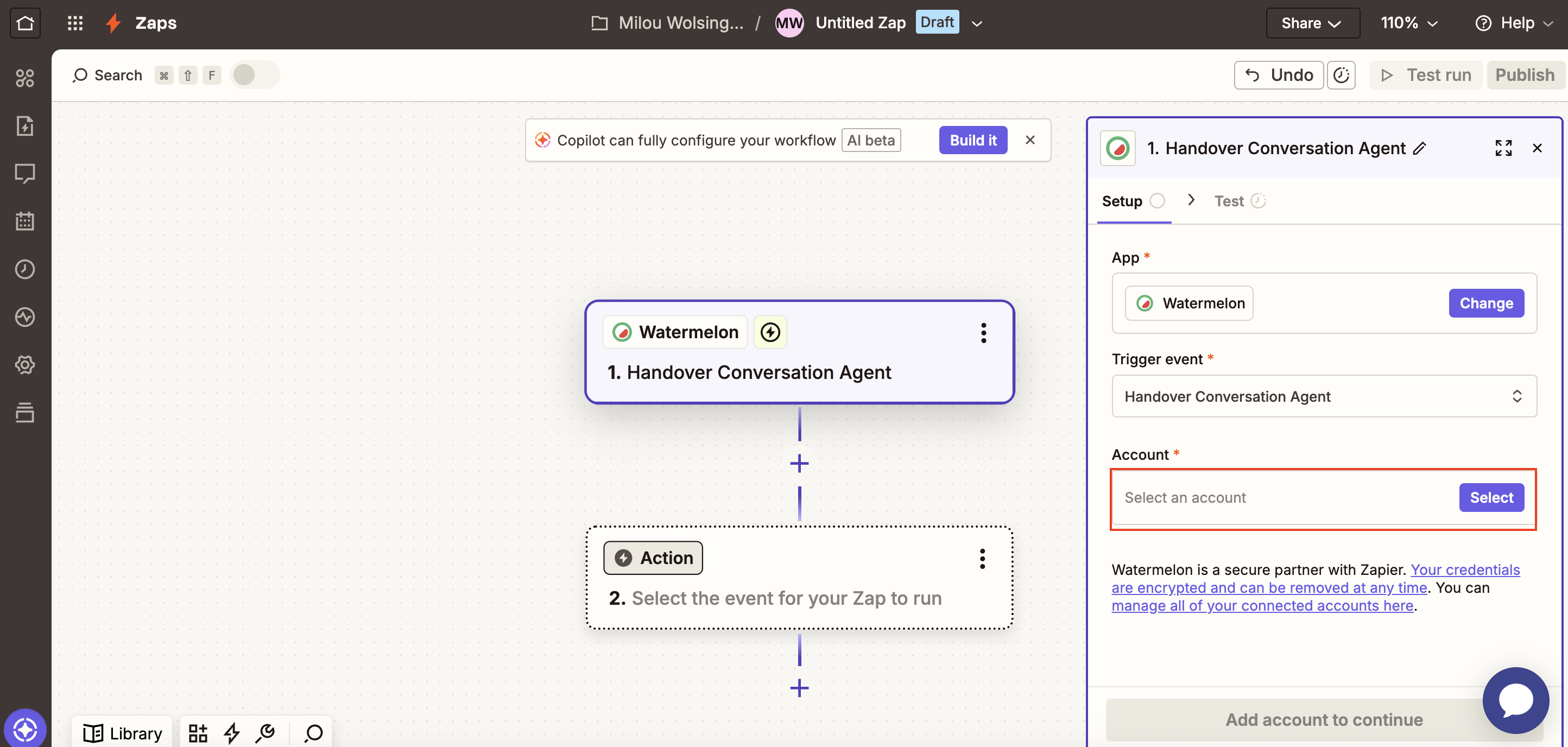Screen dimensions: 1568x747
Task: Open settings gear in left sidebar
Action: 25,365
